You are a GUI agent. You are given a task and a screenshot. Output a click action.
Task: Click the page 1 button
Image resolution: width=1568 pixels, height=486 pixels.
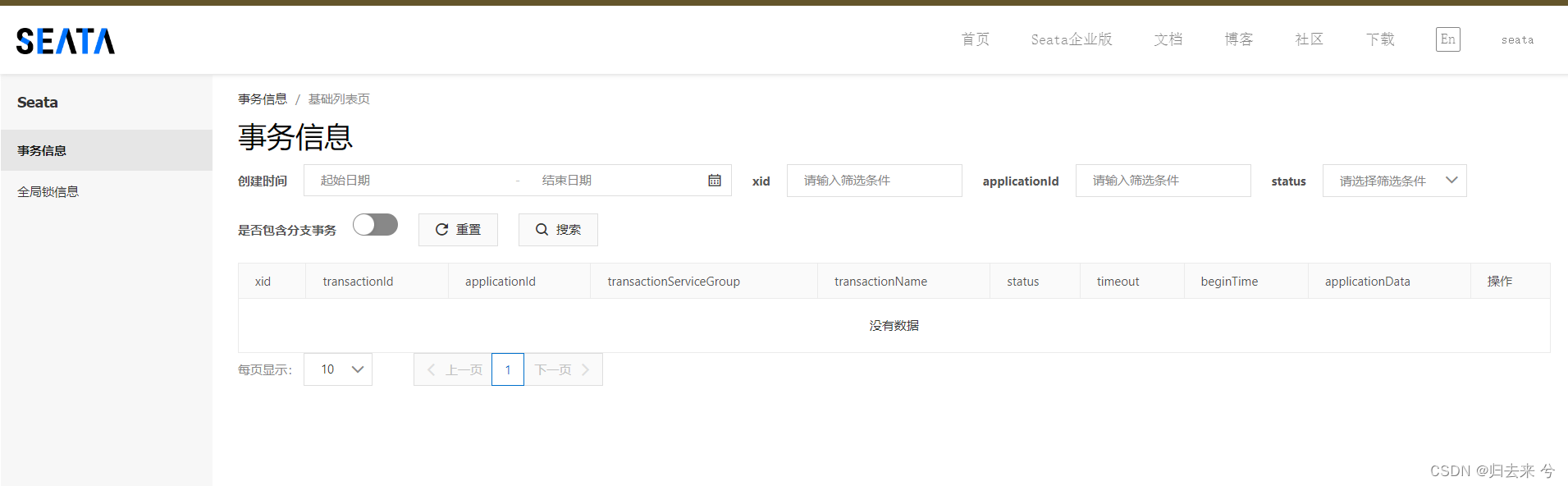(x=508, y=369)
